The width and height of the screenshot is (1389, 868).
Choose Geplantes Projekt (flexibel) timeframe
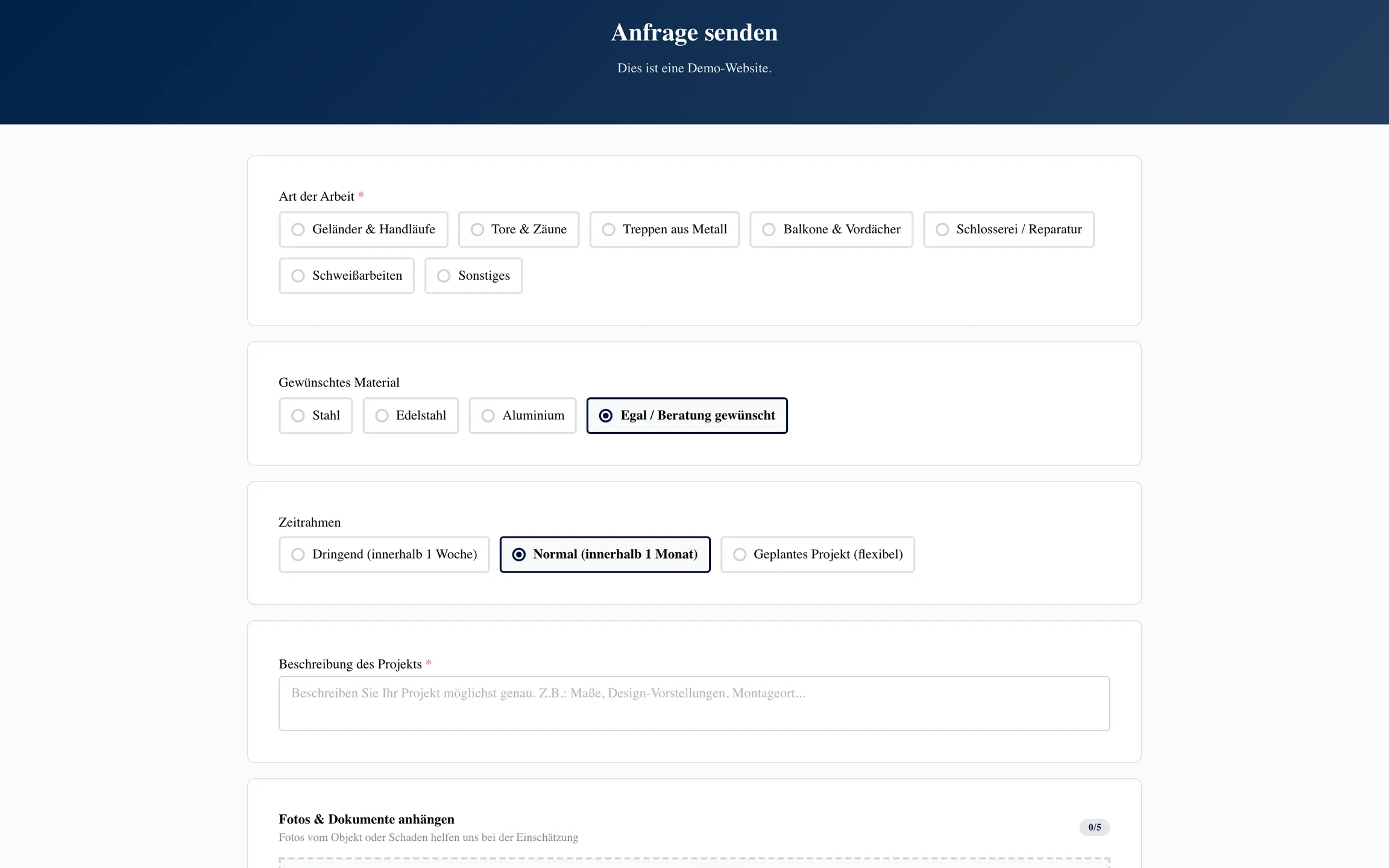pyautogui.click(x=817, y=554)
